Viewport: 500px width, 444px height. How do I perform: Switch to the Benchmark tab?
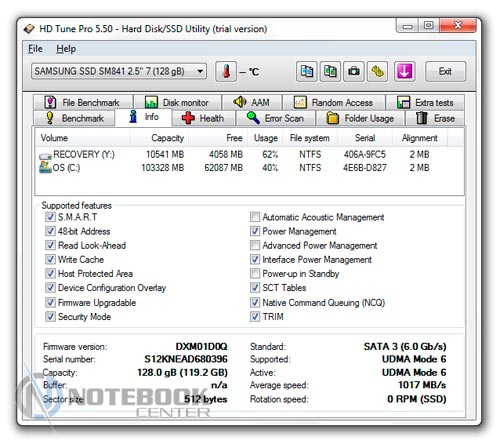pos(74,118)
